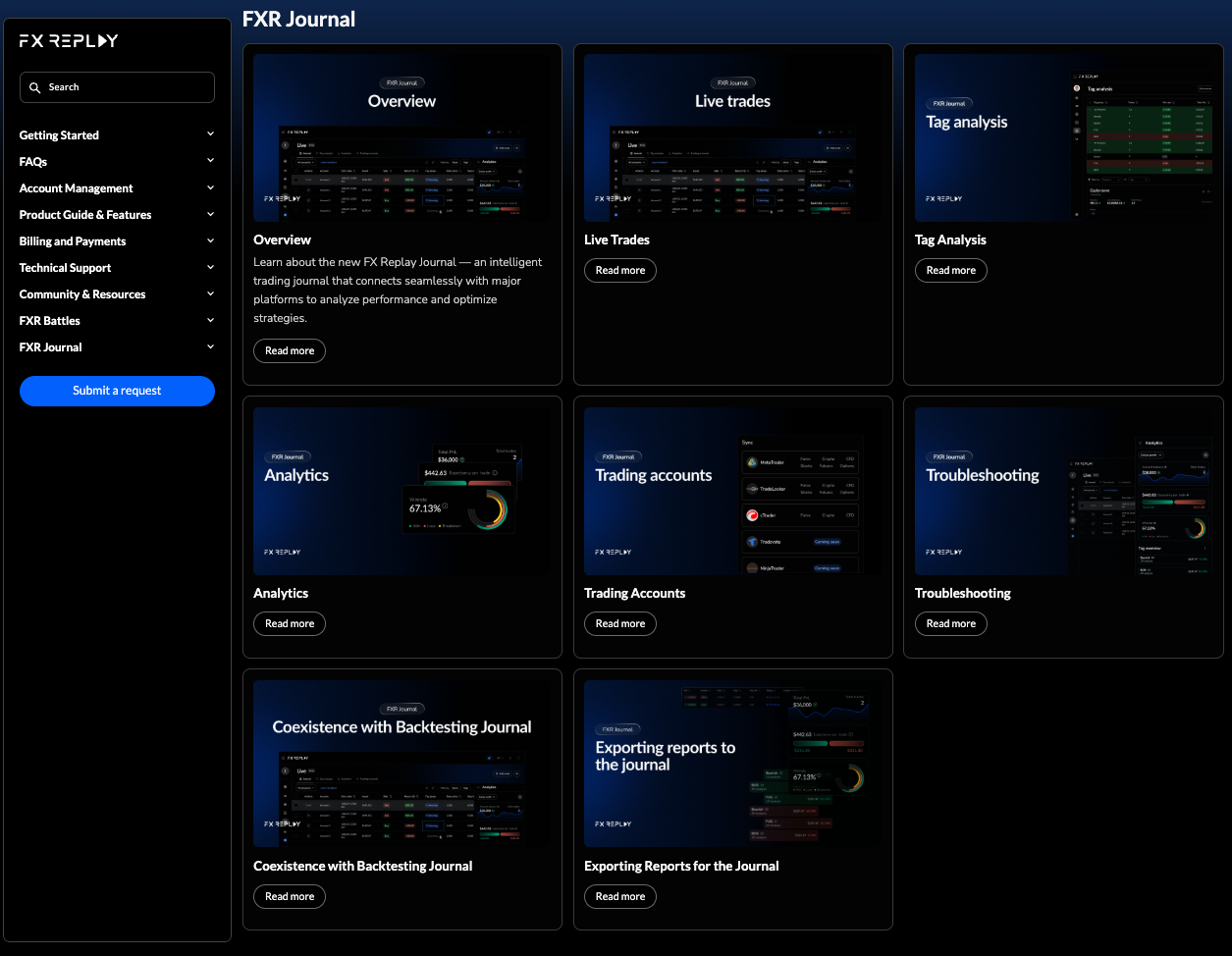Screen dimensions: 1232x956
Task: Click the Coexistence with Backtesting Journal title
Action: coord(363,866)
